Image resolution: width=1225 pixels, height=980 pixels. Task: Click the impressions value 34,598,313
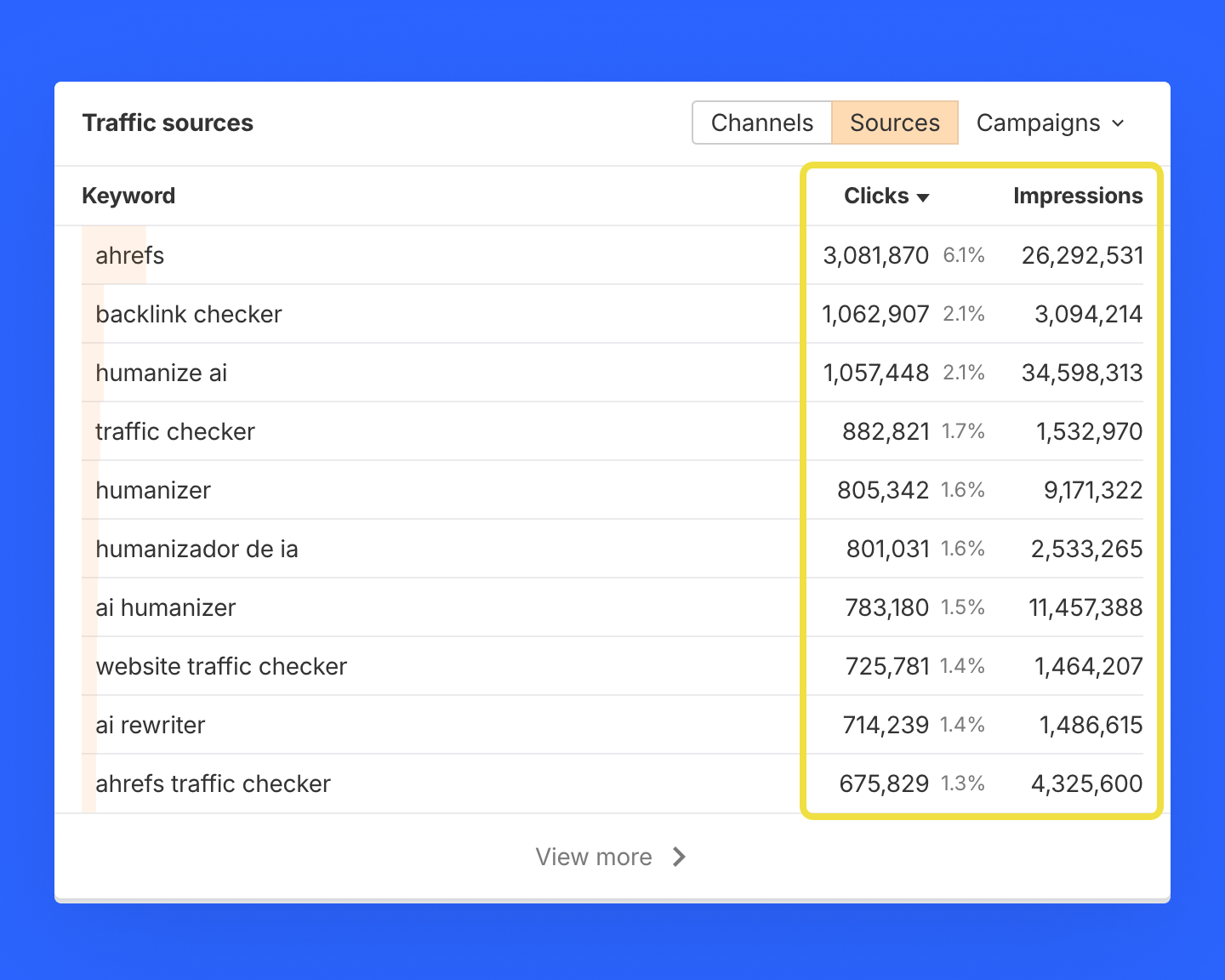tap(1082, 373)
